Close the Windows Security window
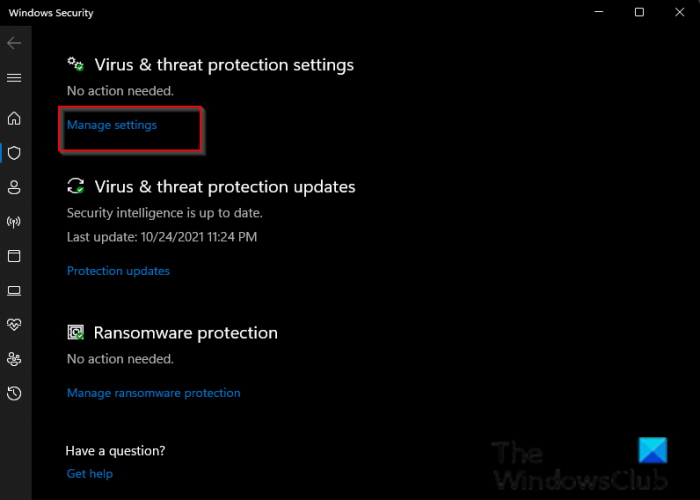The image size is (700, 500). point(682,12)
